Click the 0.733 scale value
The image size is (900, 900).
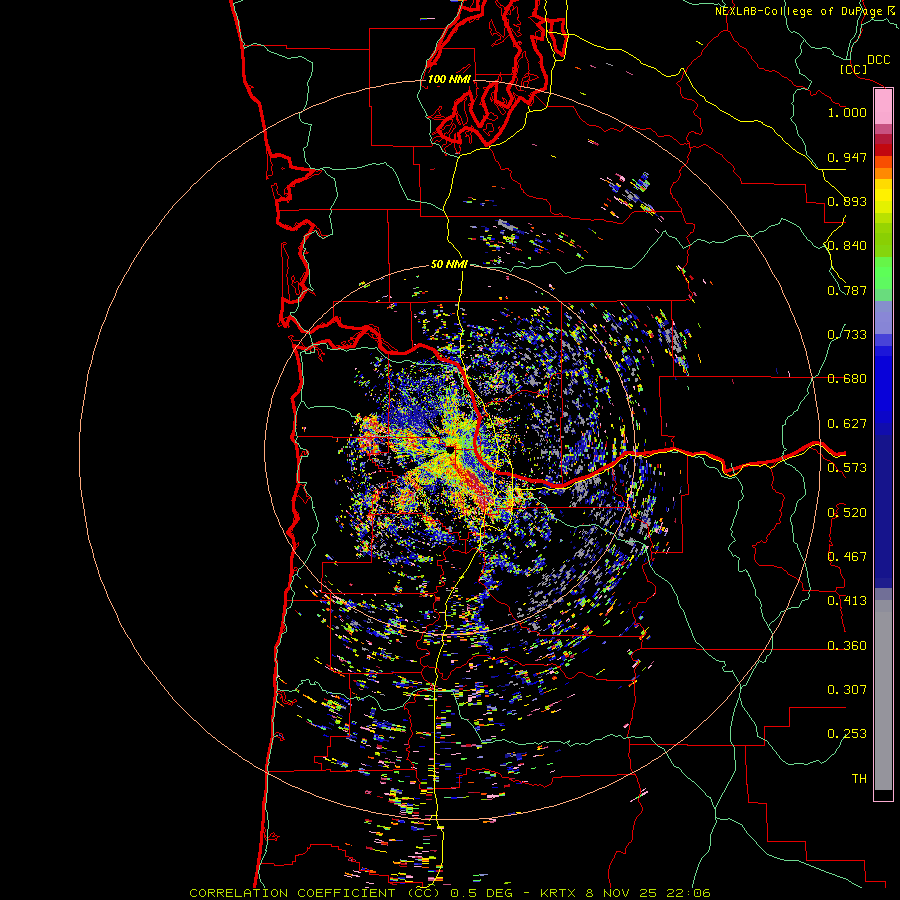(x=847, y=335)
